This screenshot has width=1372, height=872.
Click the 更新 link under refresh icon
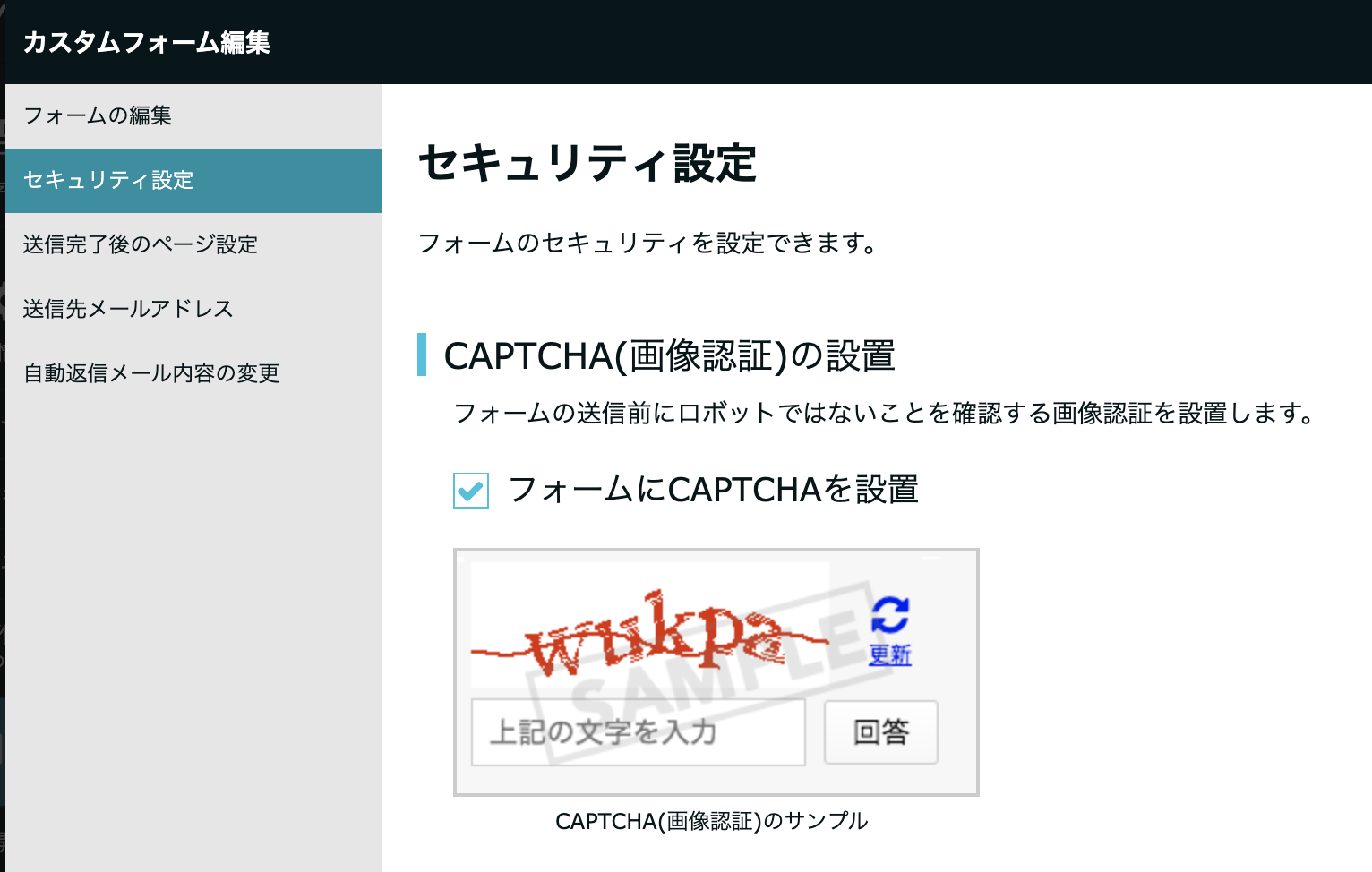(889, 655)
